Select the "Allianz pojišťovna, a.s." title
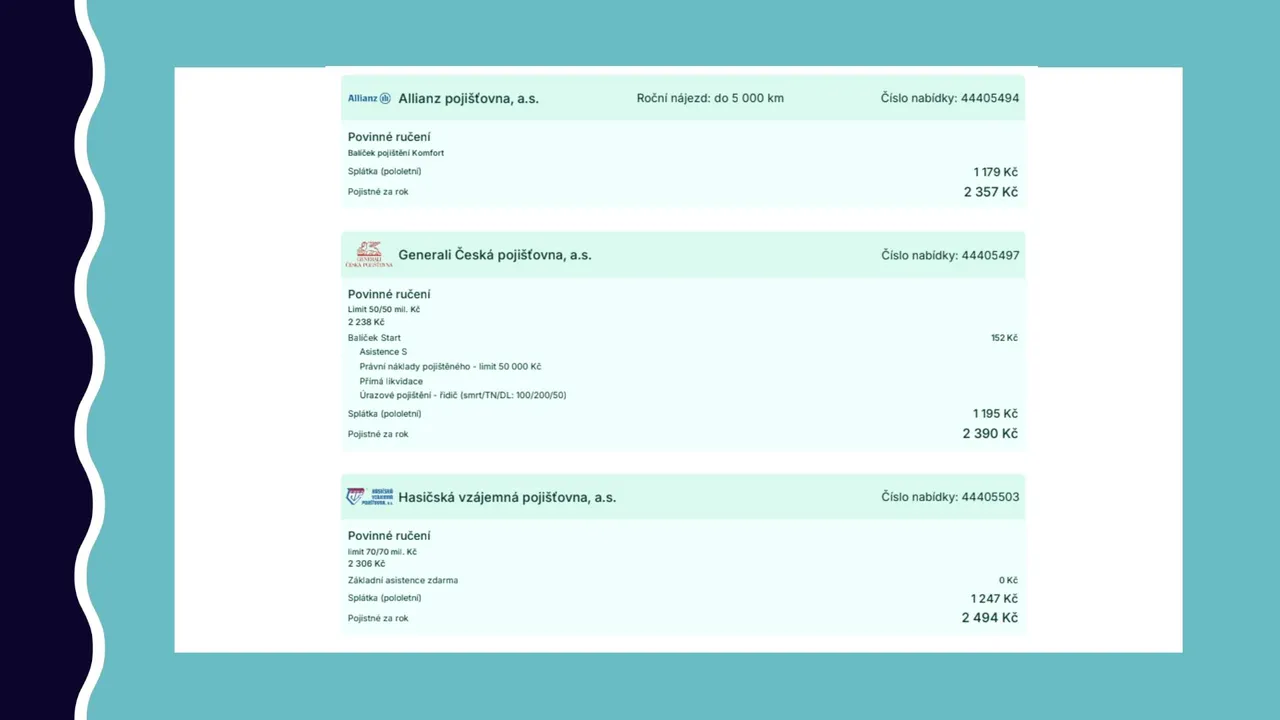 pyautogui.click(x=468, y=98)
